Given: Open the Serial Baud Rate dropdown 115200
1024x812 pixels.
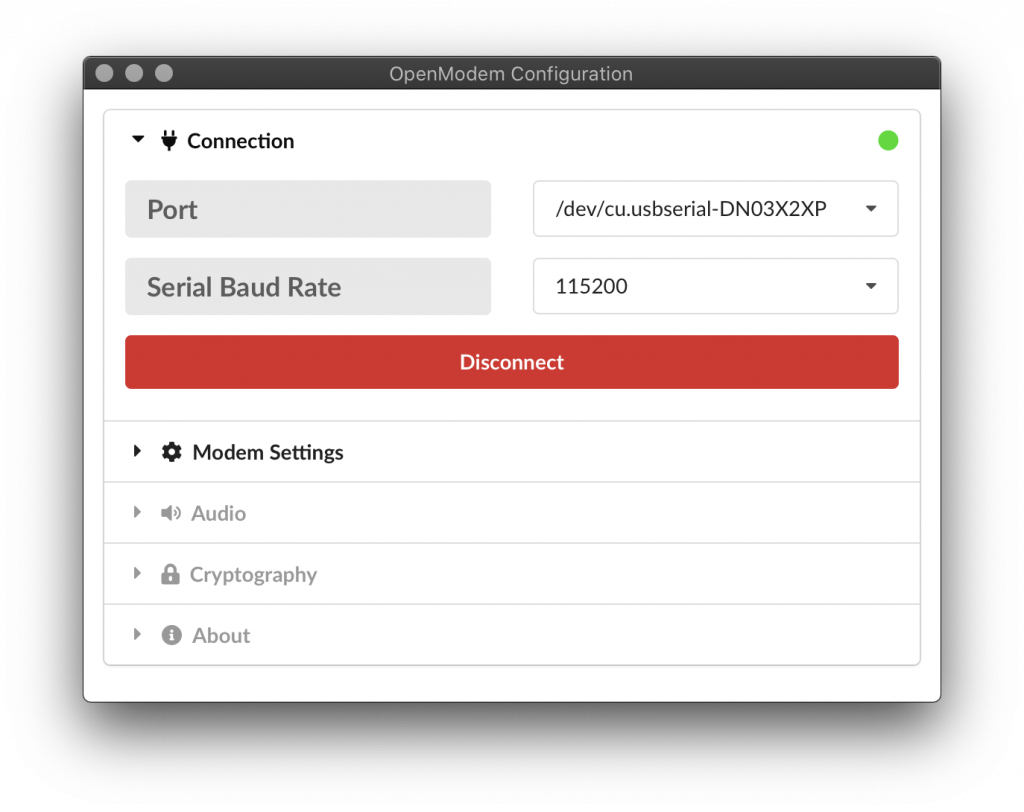Looking at the screenshot, I should (716, 286).
